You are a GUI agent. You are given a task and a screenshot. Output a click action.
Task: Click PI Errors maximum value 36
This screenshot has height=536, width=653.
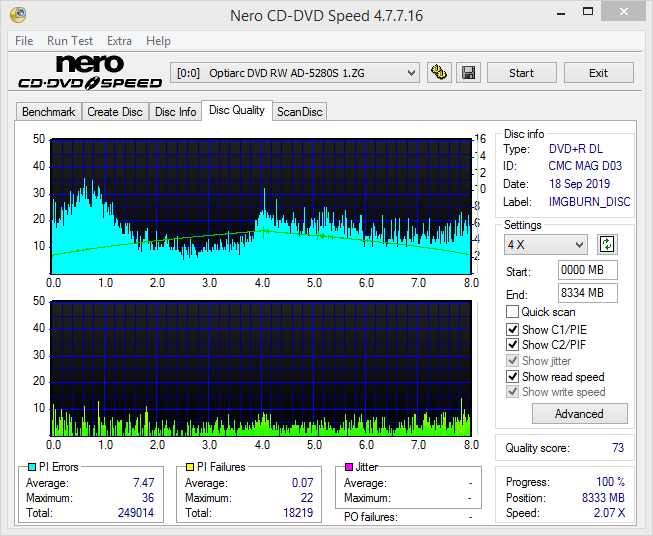[x=148, y=498]
